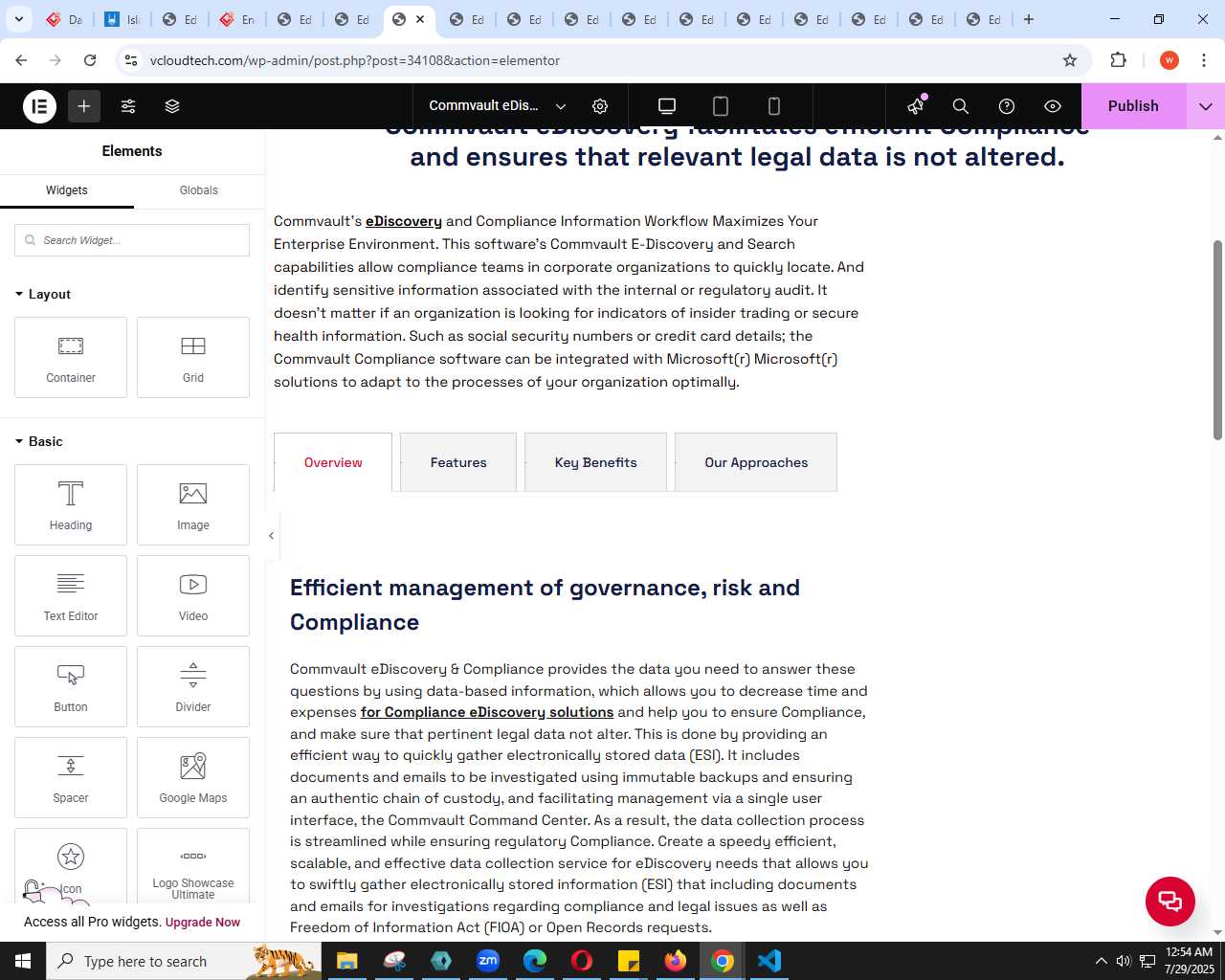
Task: Click the Upgrade Now link
Action: 203,923
